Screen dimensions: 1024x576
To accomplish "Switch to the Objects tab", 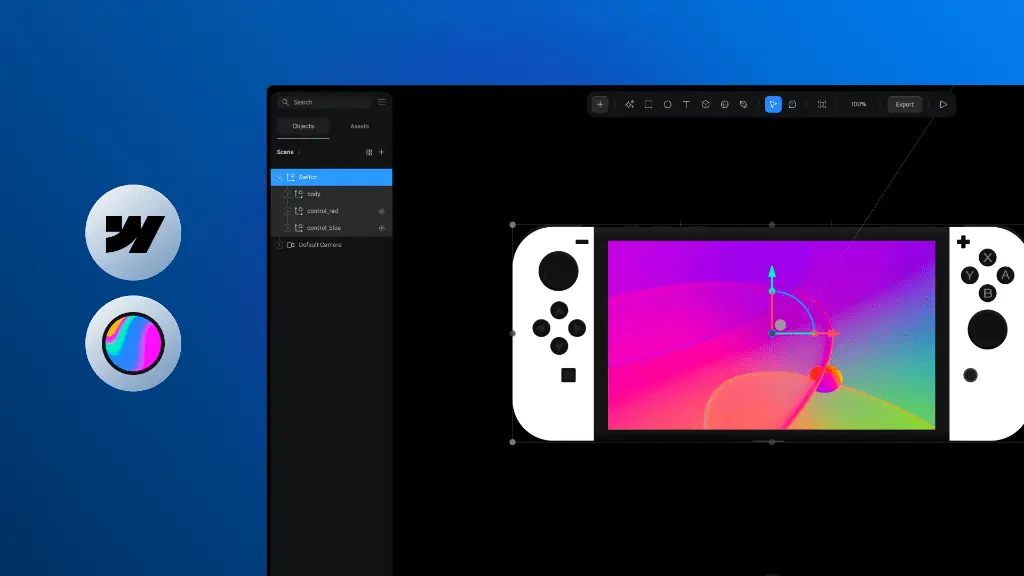I will [x=303, y=126].
